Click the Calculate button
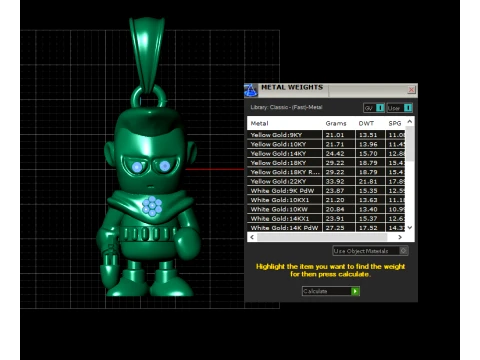Image resolution: width=480 pixels, height=360 pixels. point(331,291)
